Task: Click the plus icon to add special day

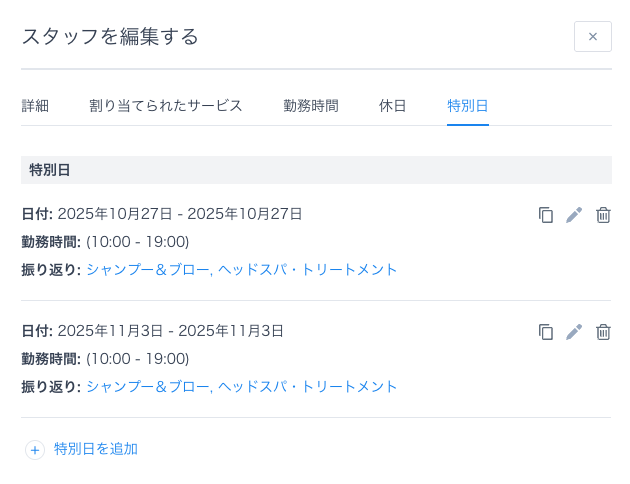Action: 35,450
